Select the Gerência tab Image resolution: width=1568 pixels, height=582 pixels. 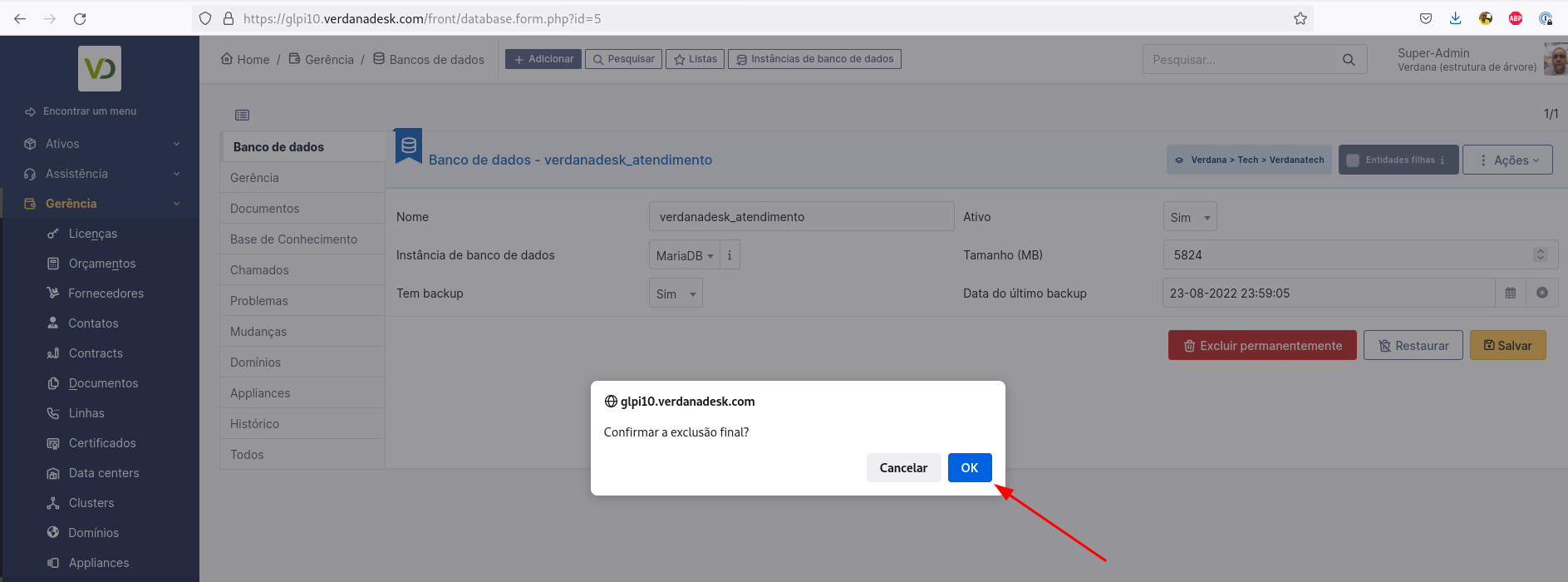click(302, 178)
